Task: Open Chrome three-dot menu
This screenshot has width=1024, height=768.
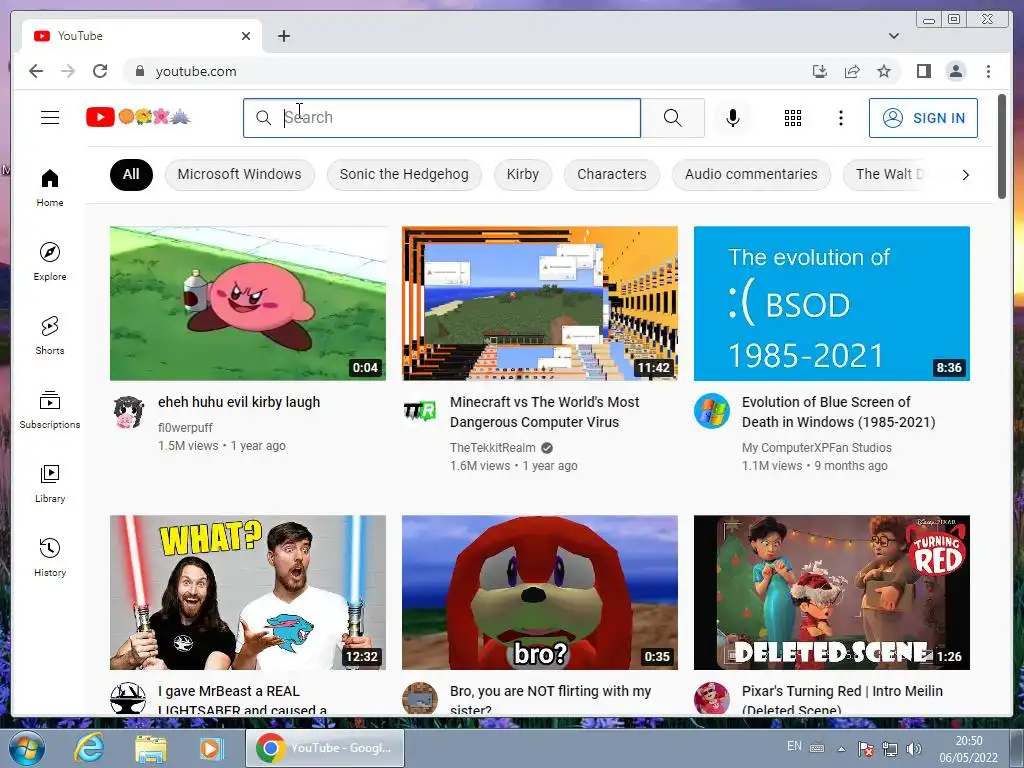Action: tap(988, 71)
